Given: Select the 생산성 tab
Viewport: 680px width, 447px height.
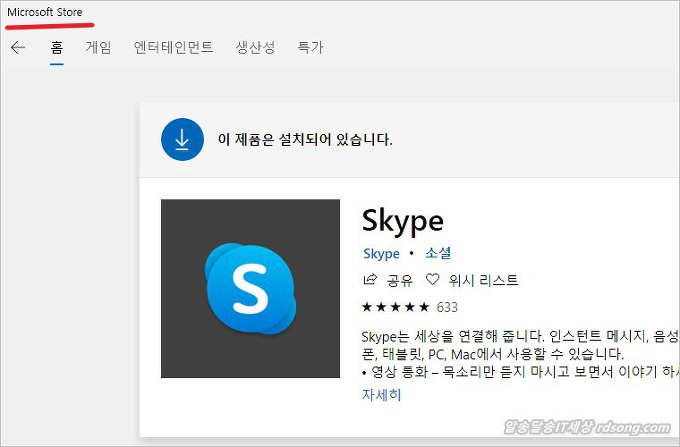Looking at the screenshot, I should pos(255,47).
